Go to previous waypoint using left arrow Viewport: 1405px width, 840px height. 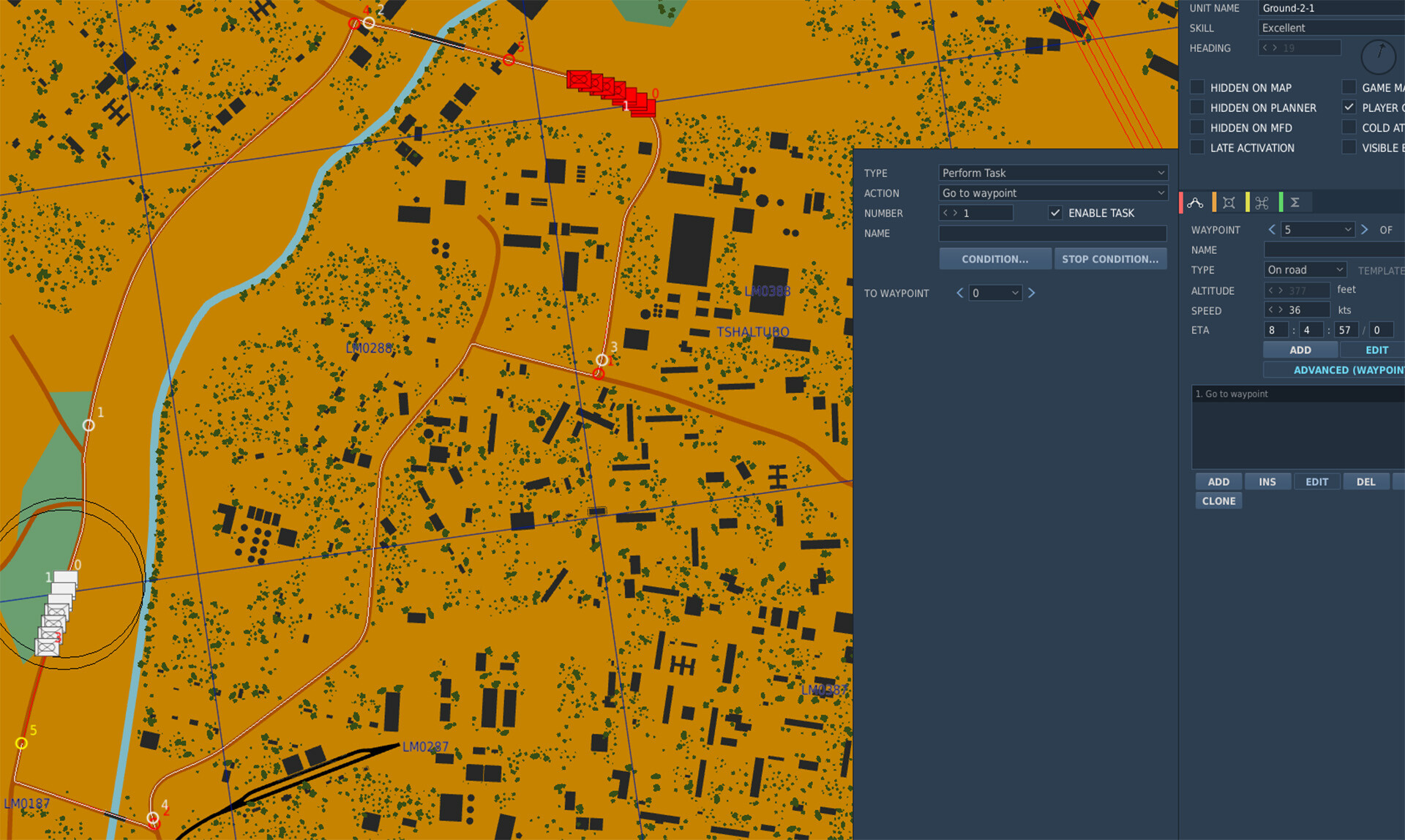tap(1272, 230)
